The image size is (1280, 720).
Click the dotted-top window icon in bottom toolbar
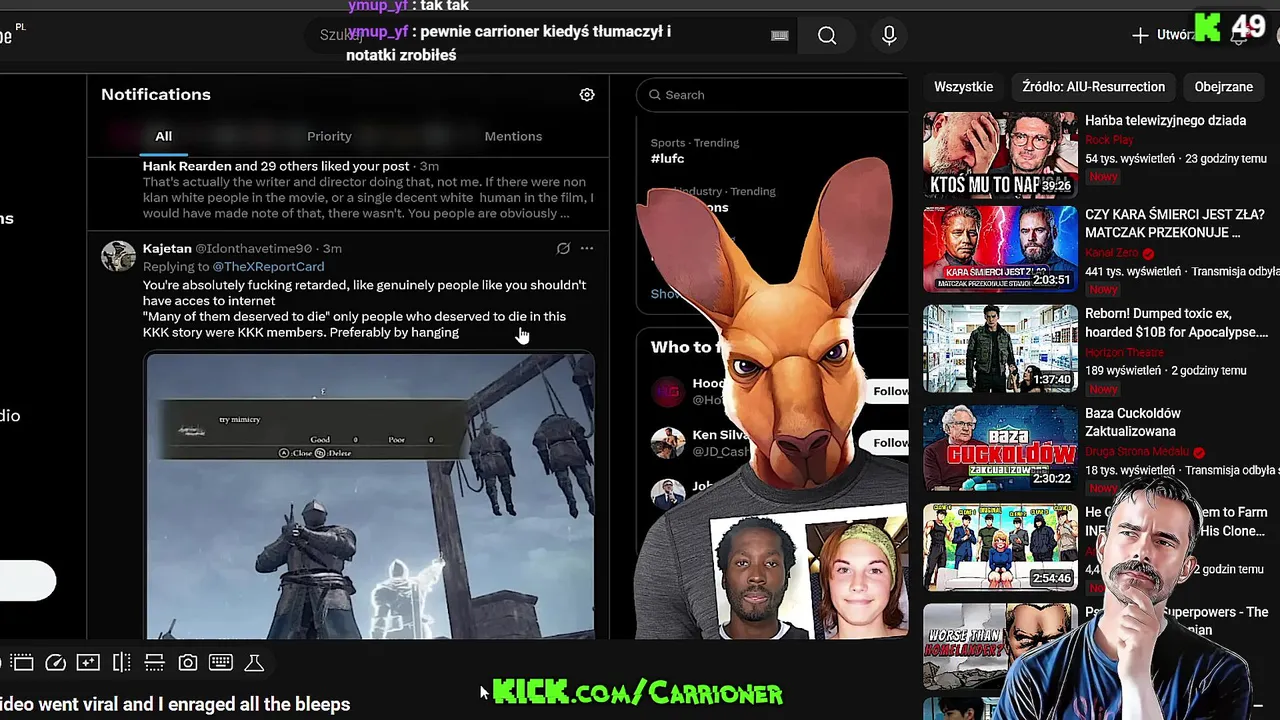(x=22, y=662)
